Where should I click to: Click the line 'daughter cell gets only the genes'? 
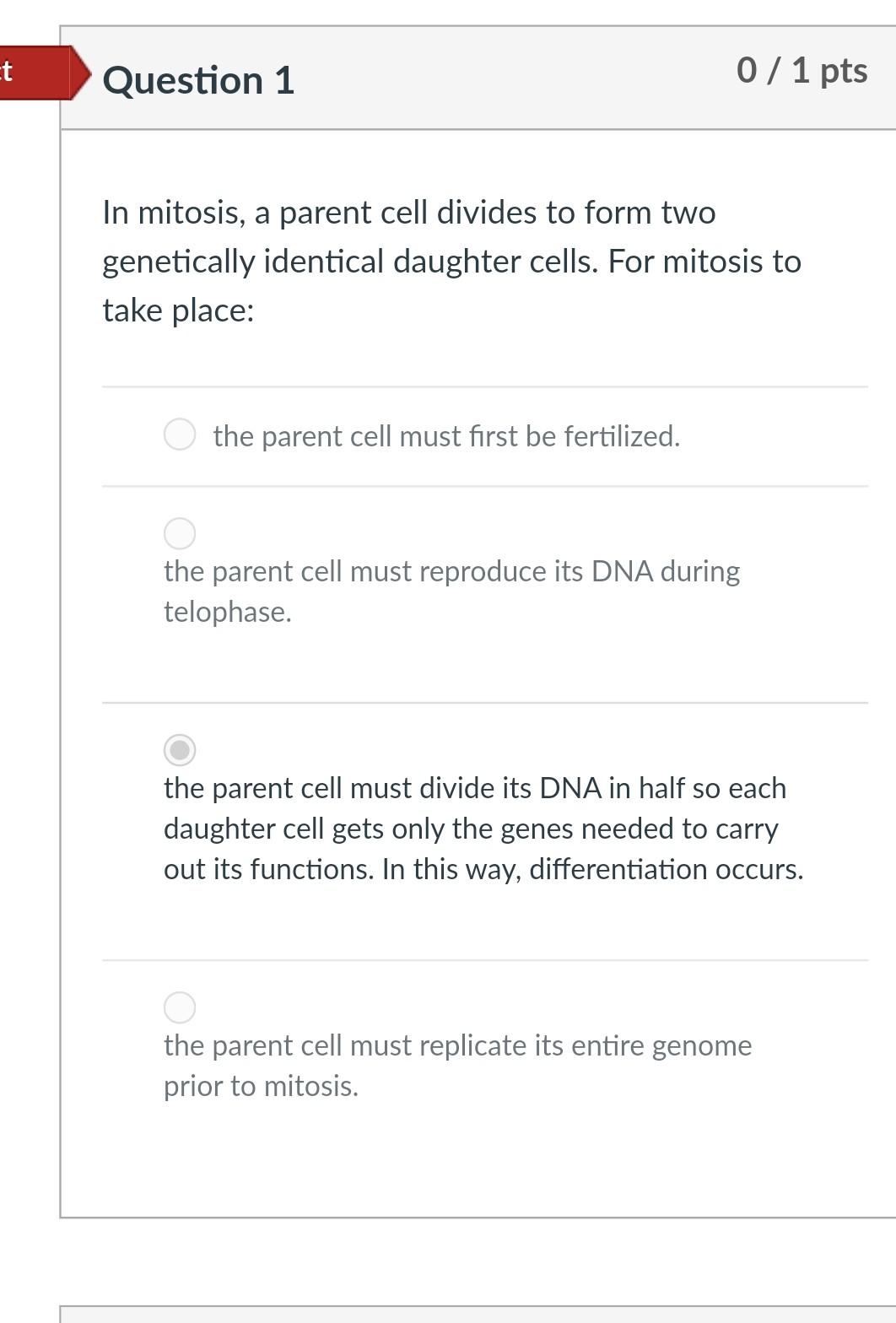pyautogui.click(x=471, y=829)
